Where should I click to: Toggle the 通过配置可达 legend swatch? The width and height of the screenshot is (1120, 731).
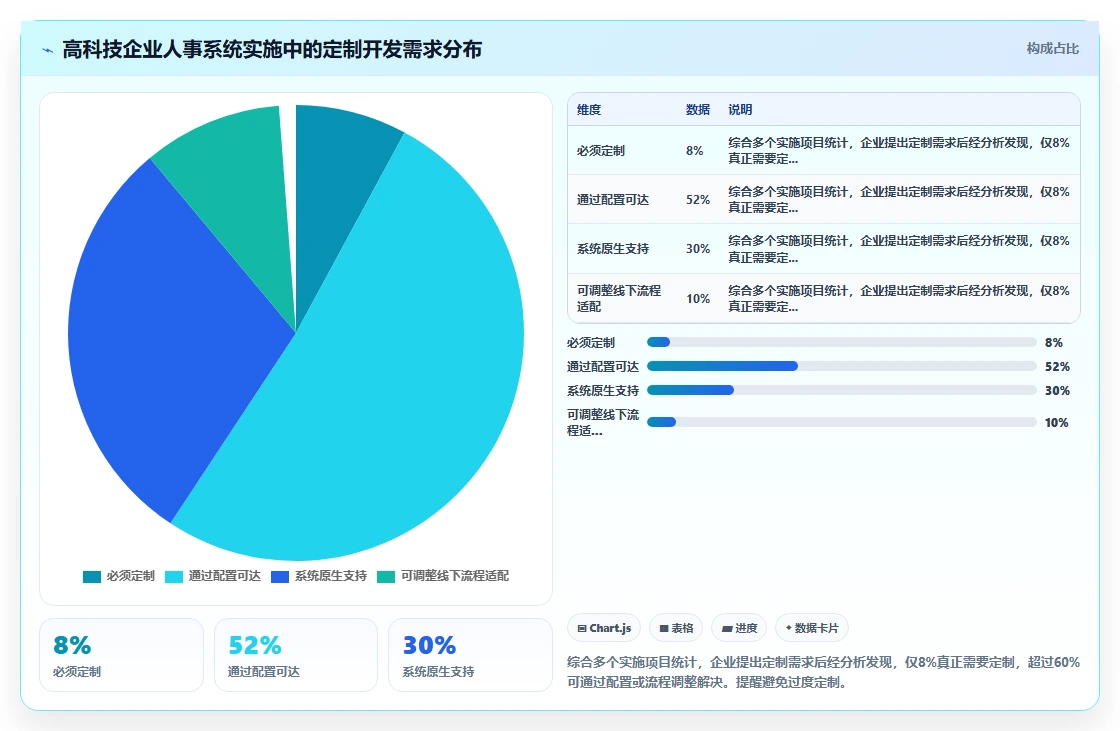tap(174, 577)
